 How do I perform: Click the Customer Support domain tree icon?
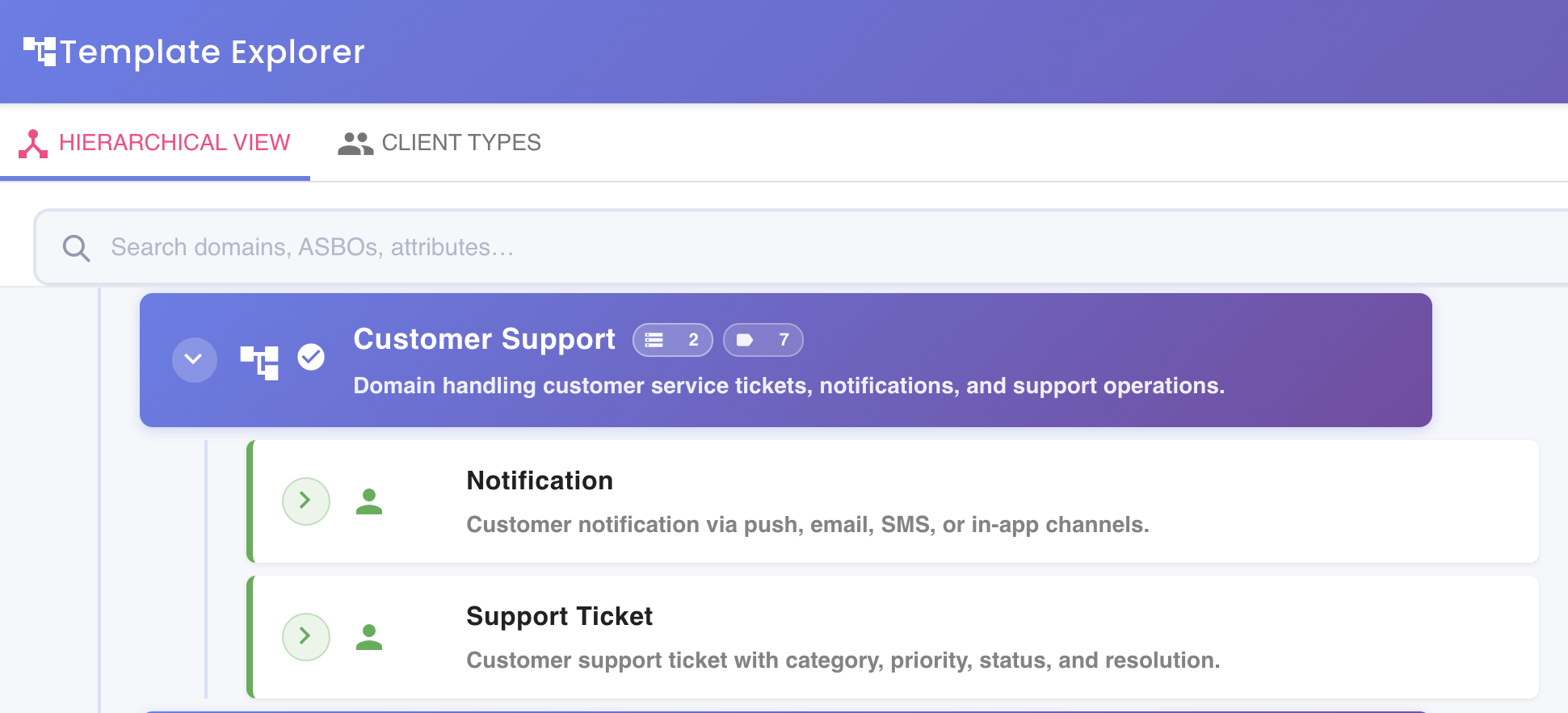259,362
